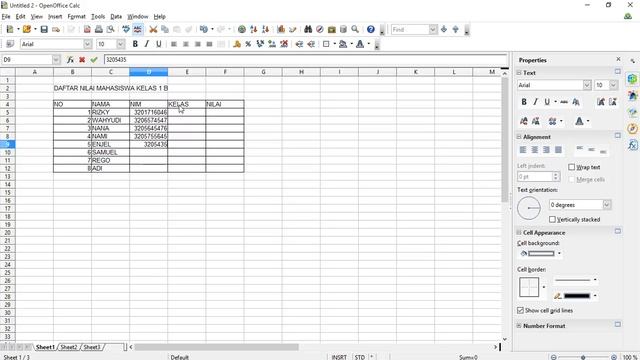The height and width of the screenshot is (360, 640).
Task: Open the sidebar font name dropdown
Action: coord(587,85)
